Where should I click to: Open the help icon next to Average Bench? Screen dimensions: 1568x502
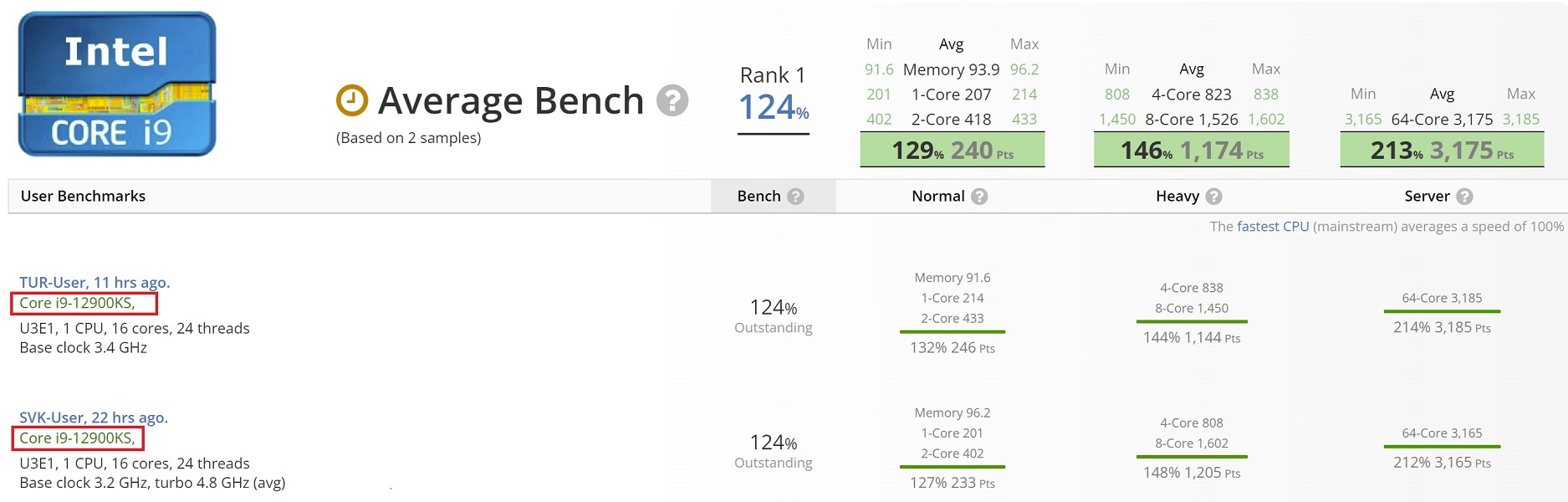672,100
